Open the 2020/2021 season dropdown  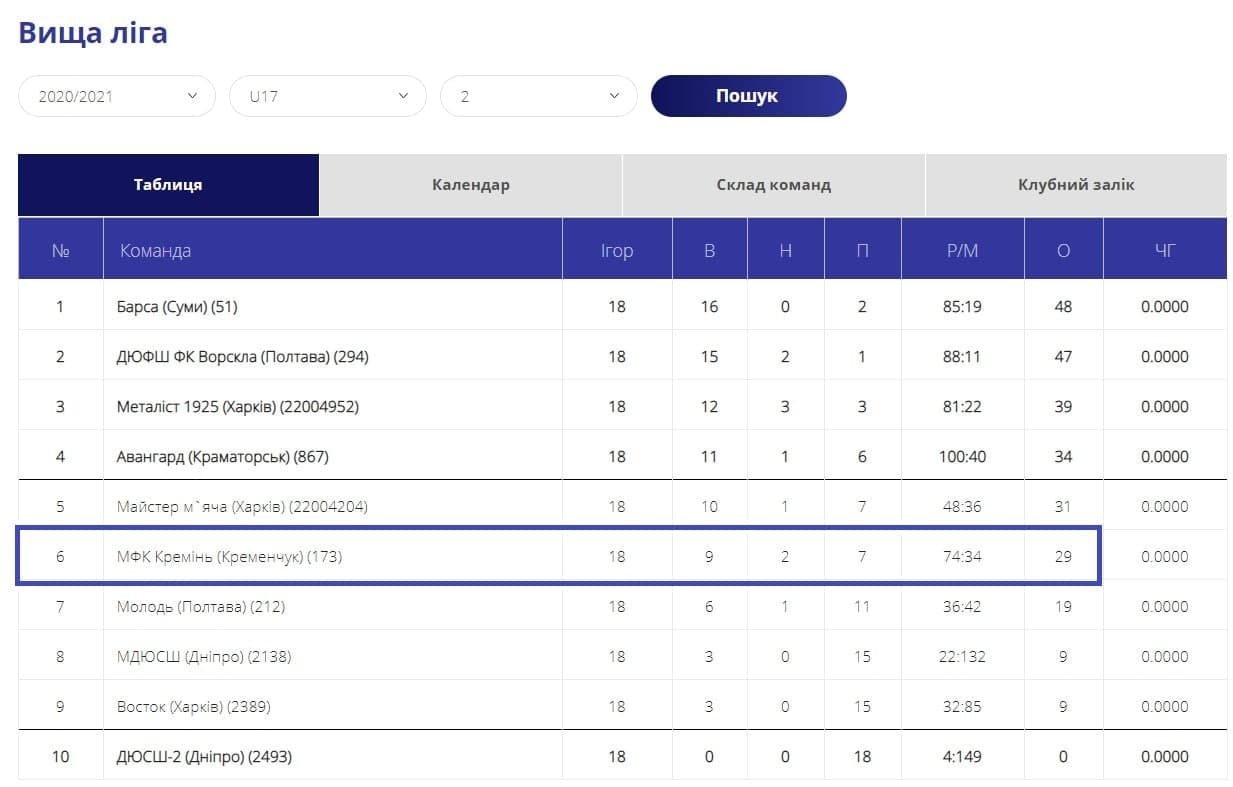point(117,96)
